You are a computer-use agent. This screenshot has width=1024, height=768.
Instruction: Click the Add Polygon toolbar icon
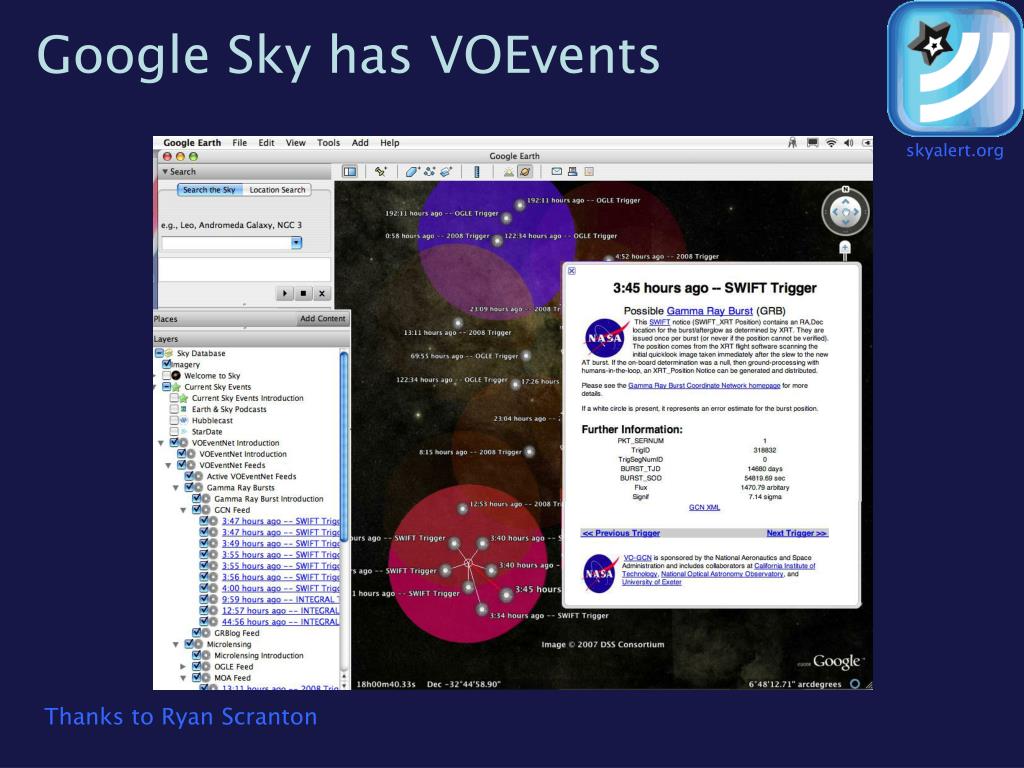pyautogui.click(x=412, y=172)
